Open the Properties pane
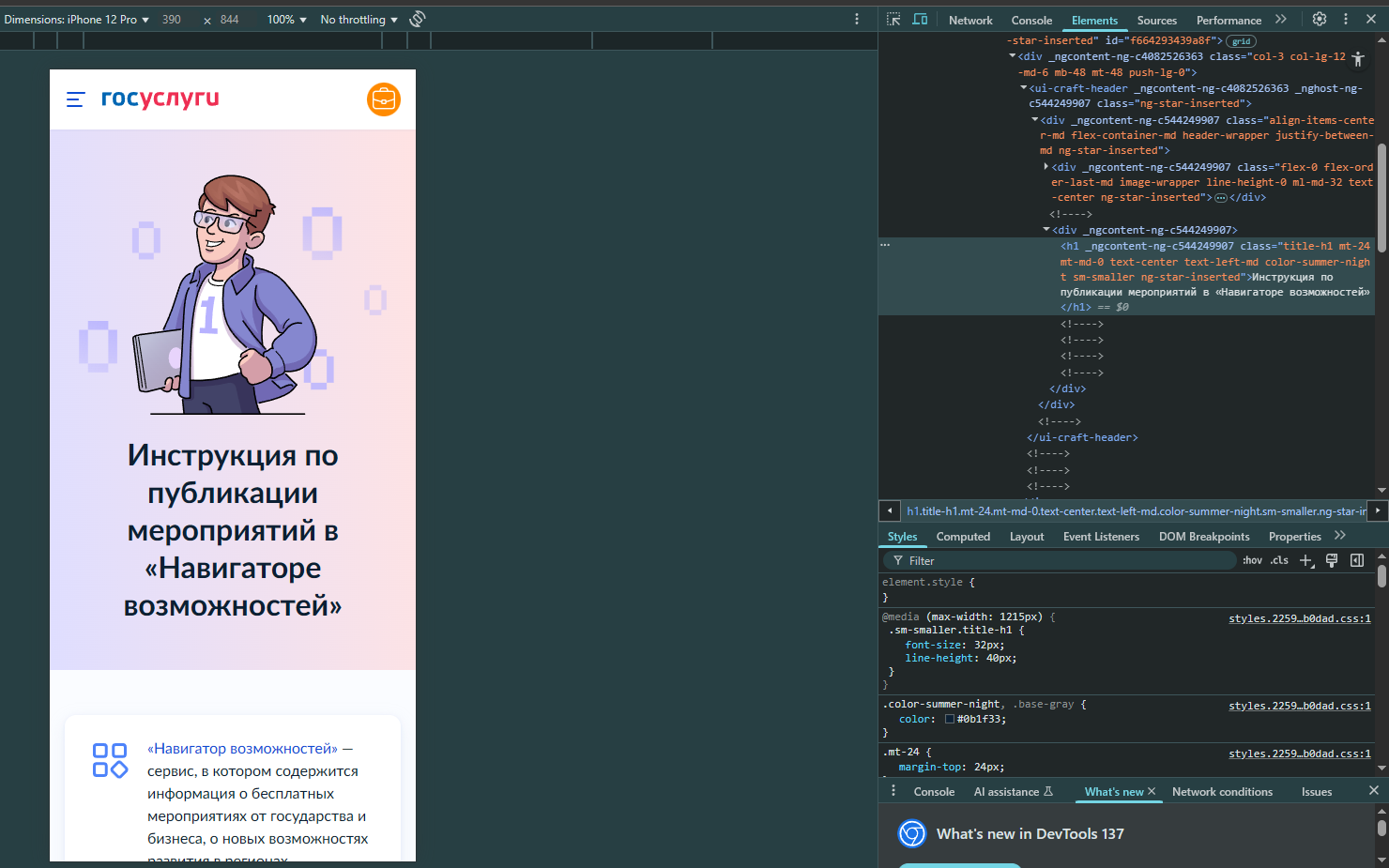1389x868 pixels. pos(1294,537)
